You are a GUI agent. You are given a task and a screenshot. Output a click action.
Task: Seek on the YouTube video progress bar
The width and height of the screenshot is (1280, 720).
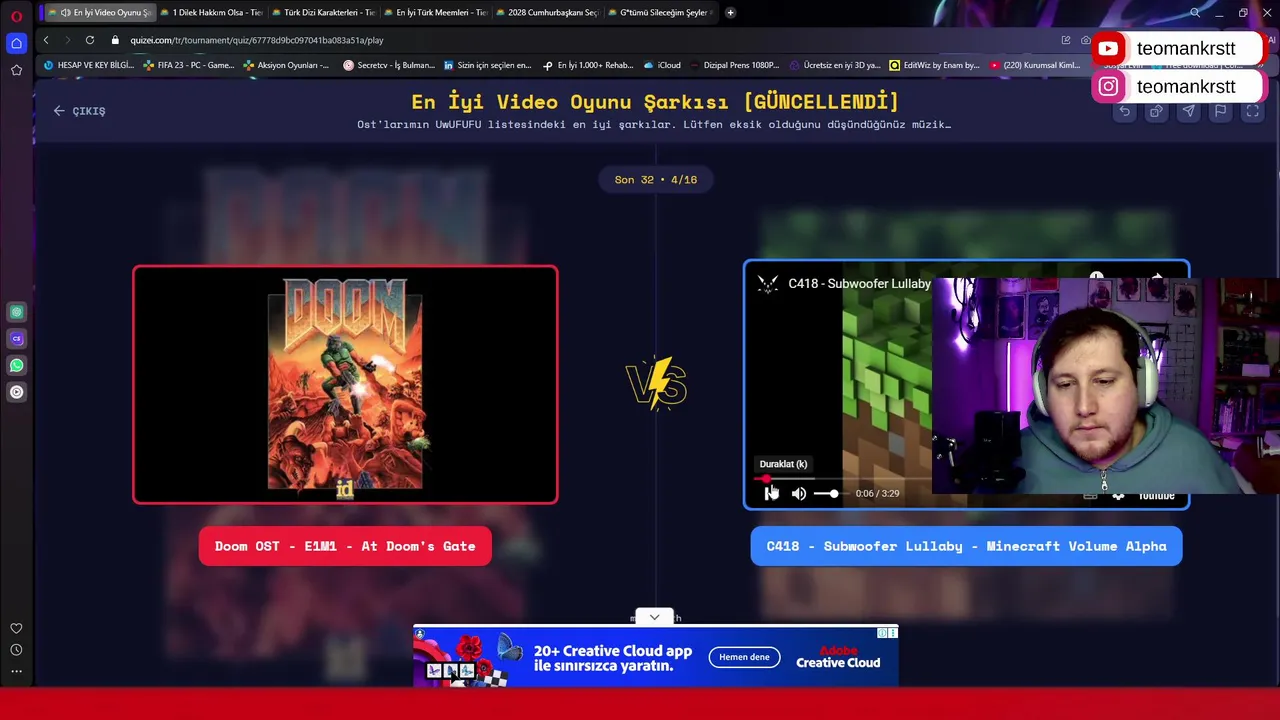pyautogui.click(x=843, y=479)
